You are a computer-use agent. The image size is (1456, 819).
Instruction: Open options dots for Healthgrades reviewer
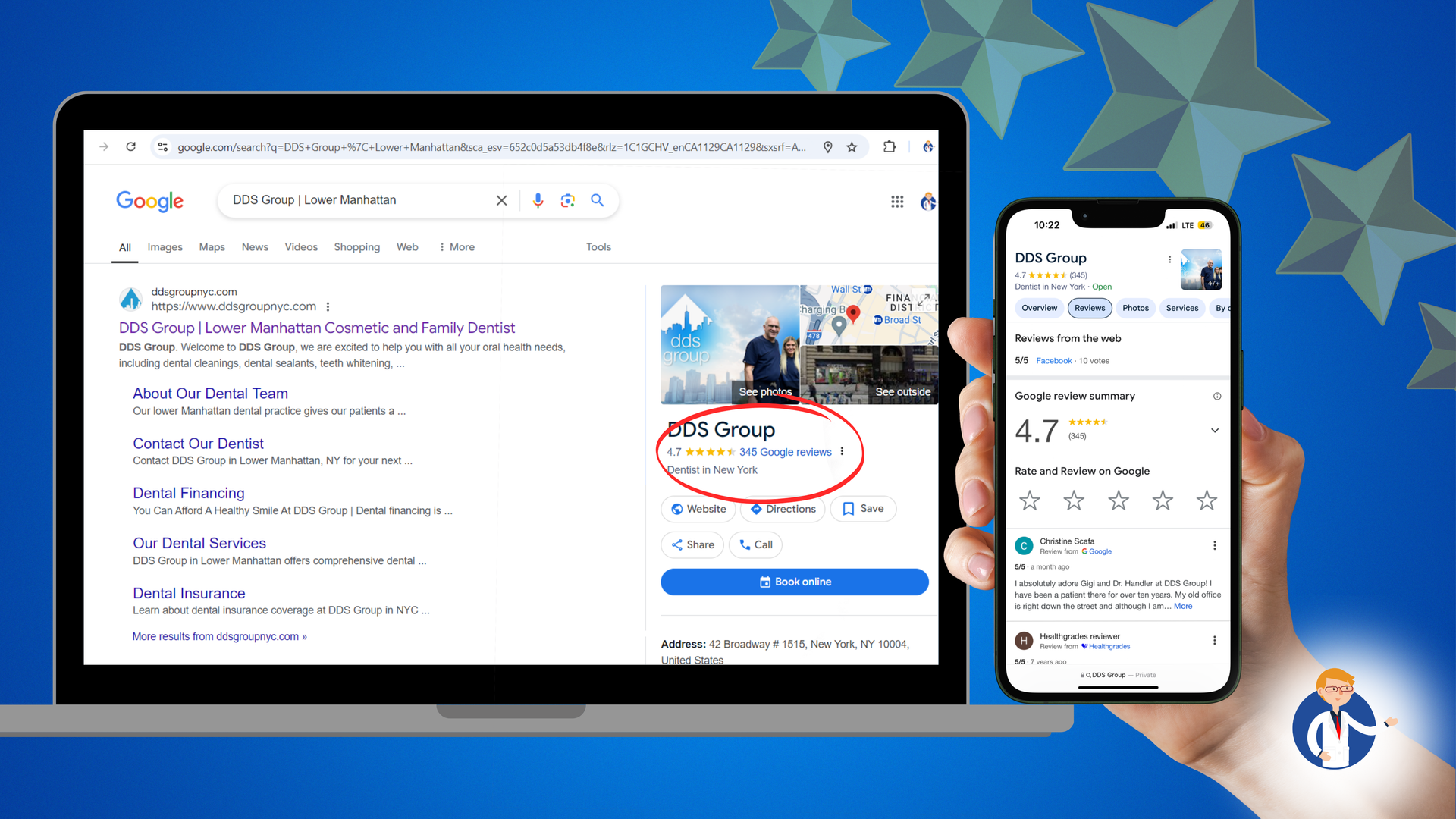tap(1215, 641)
